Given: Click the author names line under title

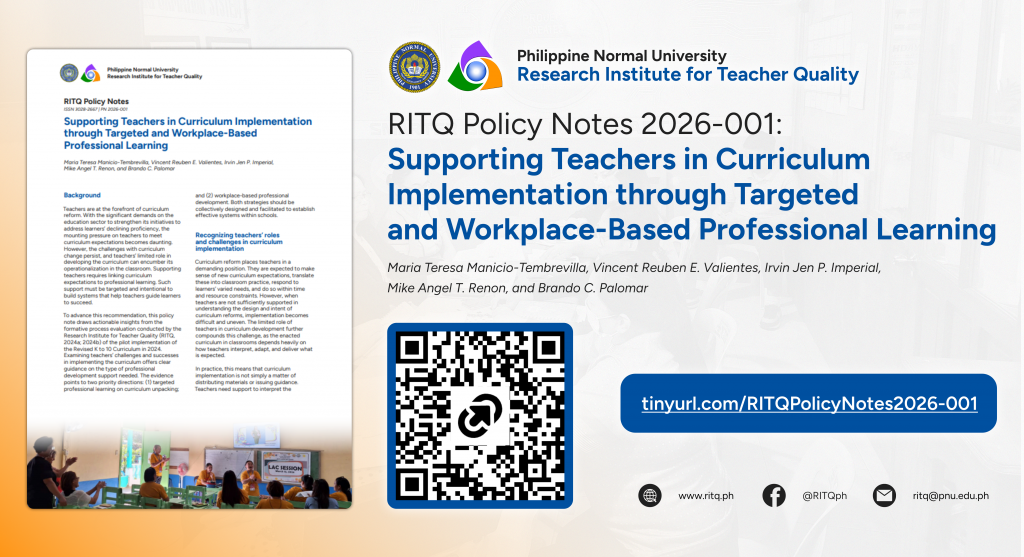Looking at the screenshot, I should (x=634, y=278).
